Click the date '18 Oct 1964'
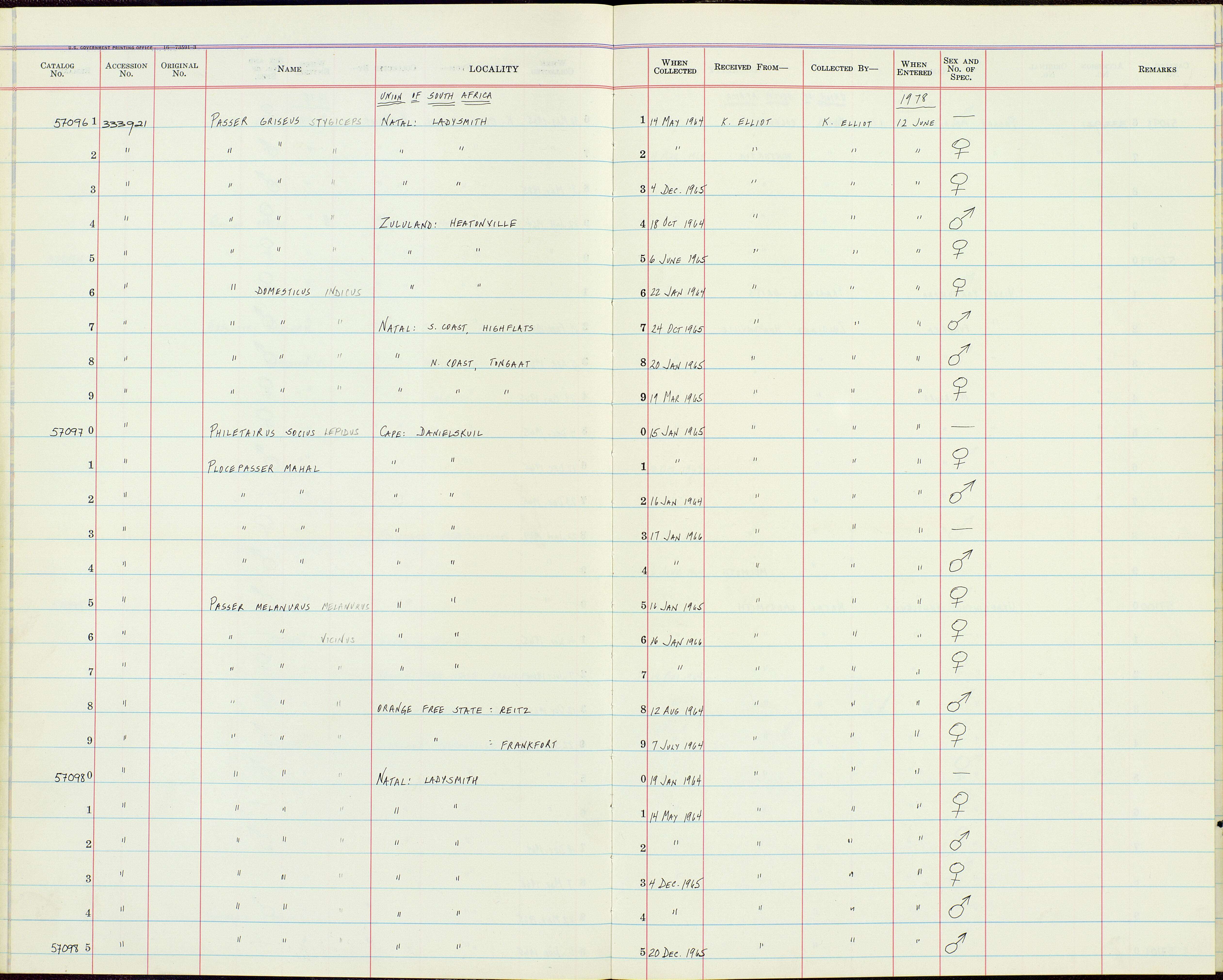The width and height of the screenshot is (1223, 980). tap(677, 223)
